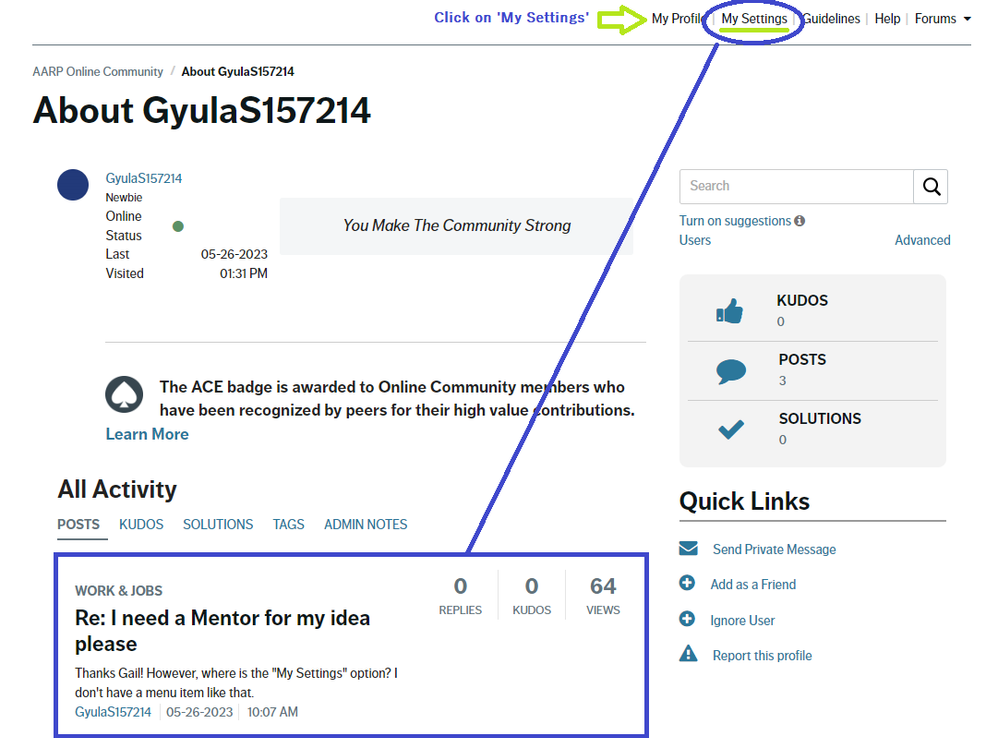The width and height of the screenshot is (998, 738).
Task: Open the Forums dropdown menu
Action: tap(942, 19)
